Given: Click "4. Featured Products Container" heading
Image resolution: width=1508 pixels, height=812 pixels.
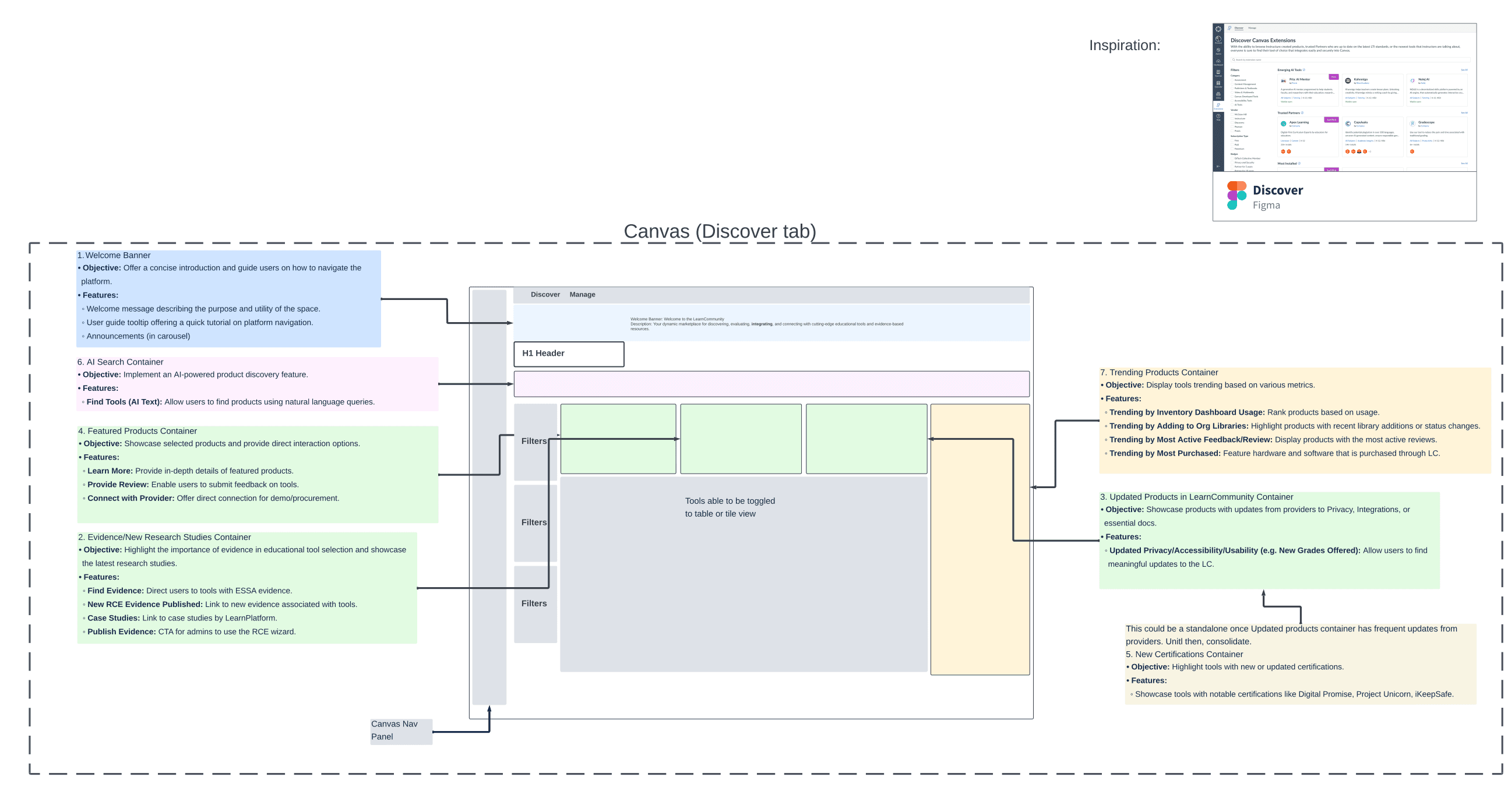Looking at the screenshot, I should 138,431.
